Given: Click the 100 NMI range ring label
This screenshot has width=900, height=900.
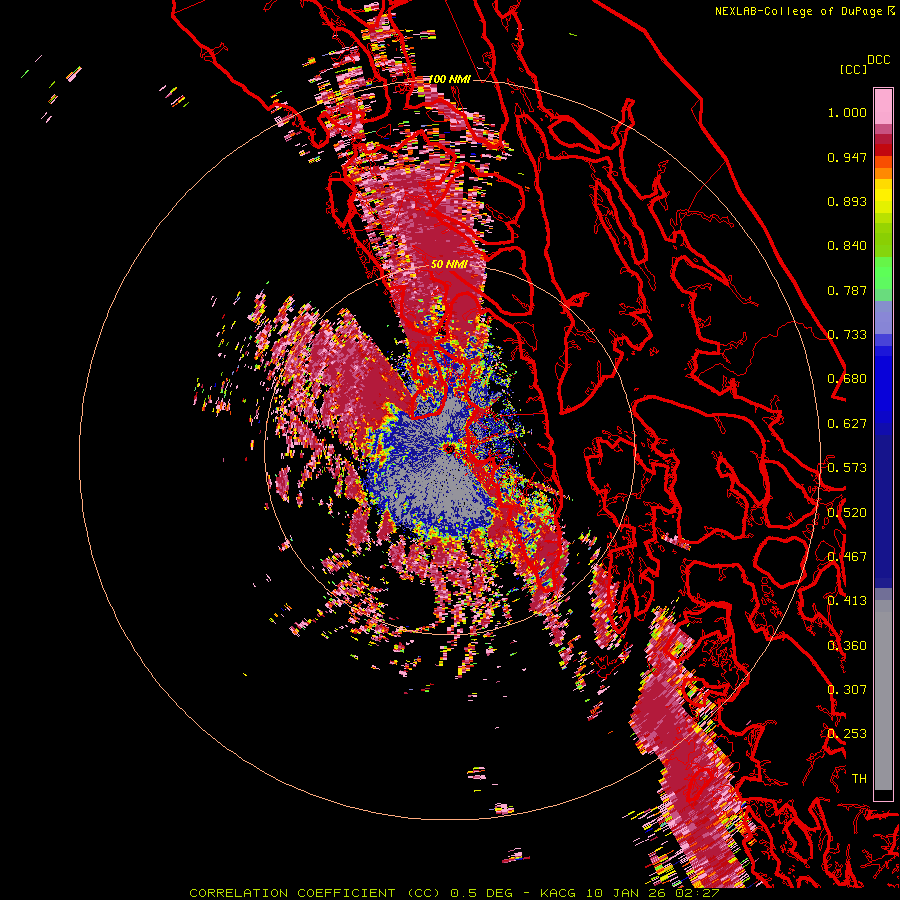Looking at the screenshot, I should (449, 79).
